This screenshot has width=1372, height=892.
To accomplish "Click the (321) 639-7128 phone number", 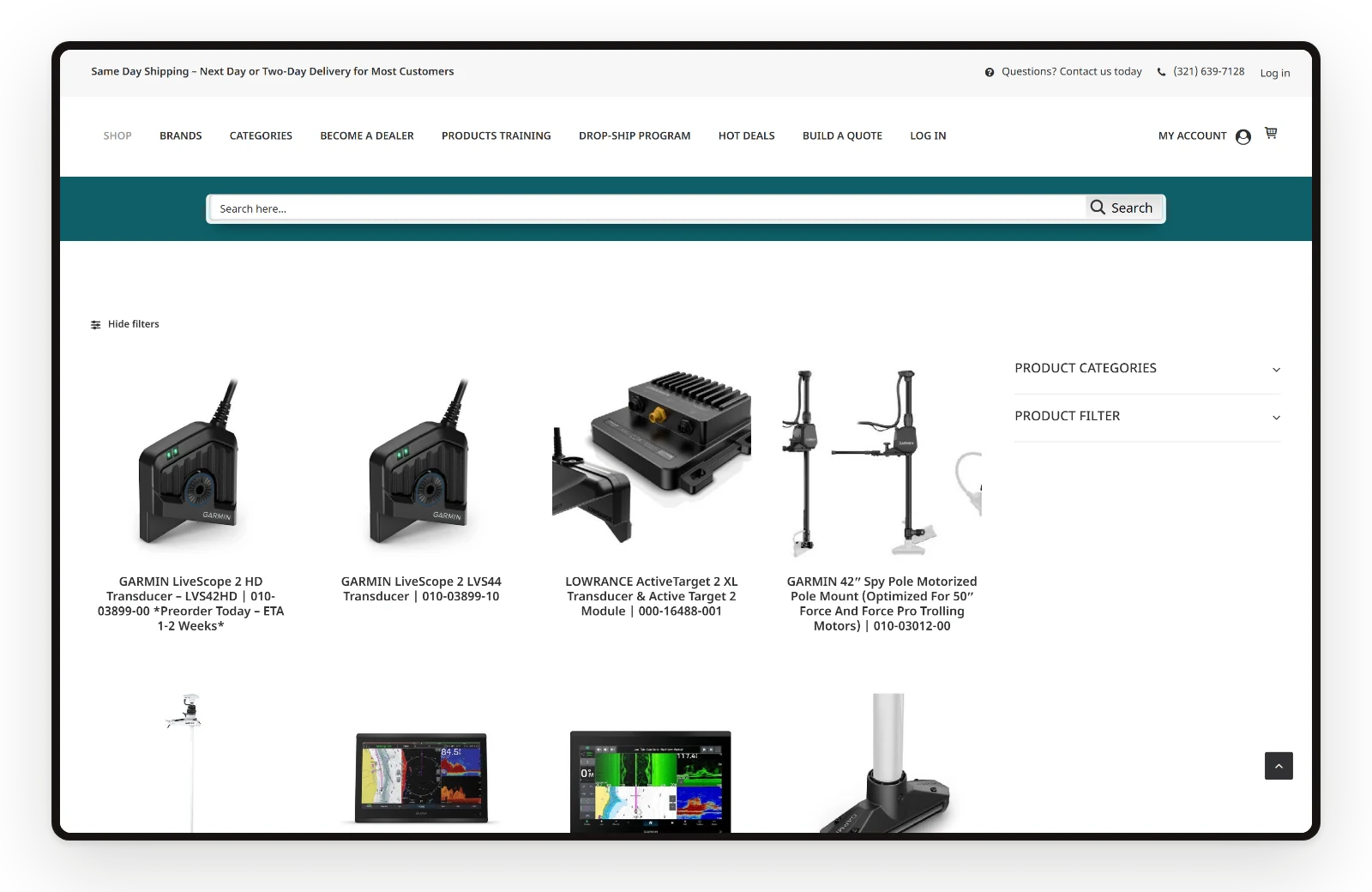I will [x=1209, y=71].
